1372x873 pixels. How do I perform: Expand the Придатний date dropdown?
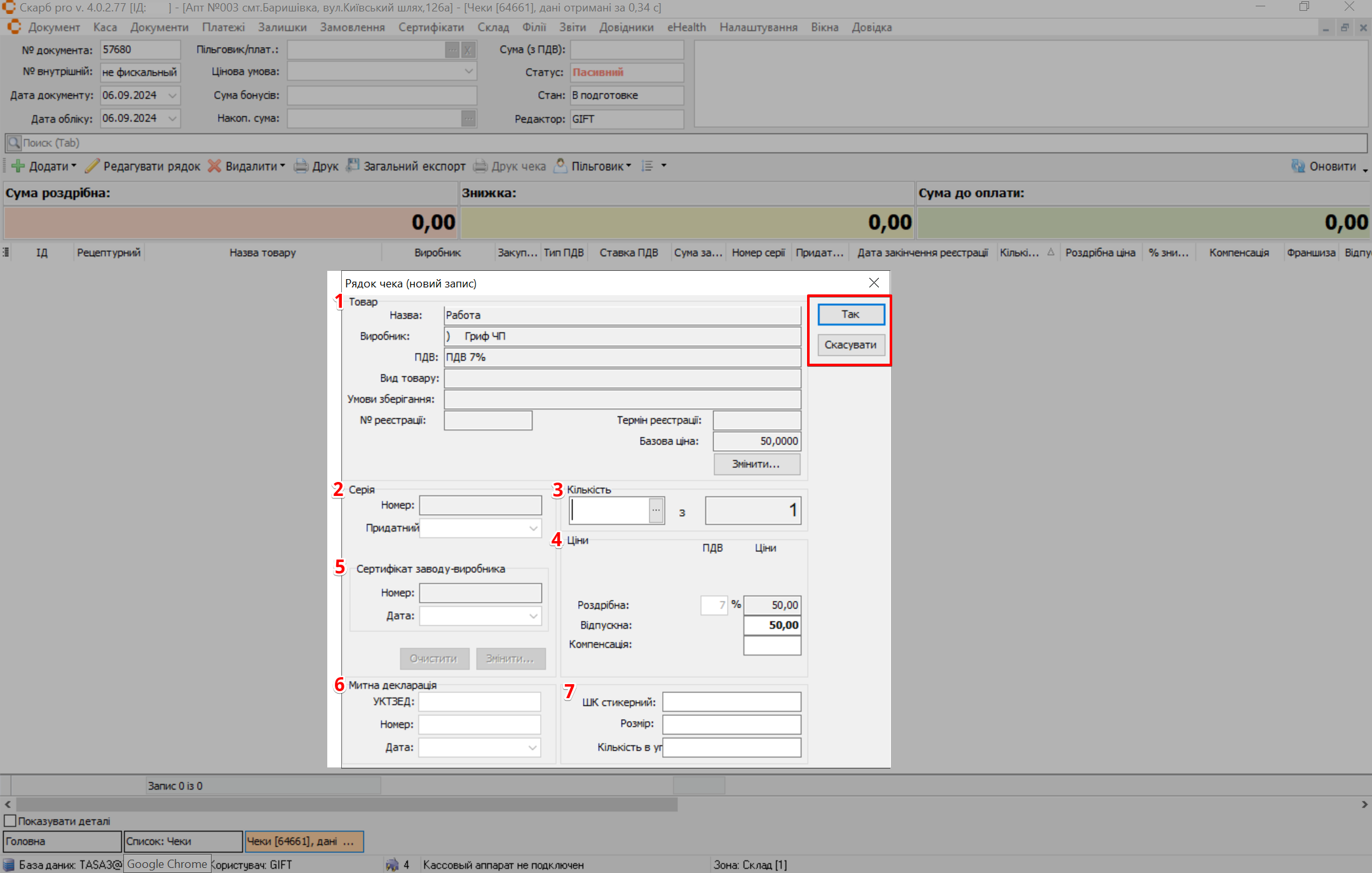(x=533, y=528)
